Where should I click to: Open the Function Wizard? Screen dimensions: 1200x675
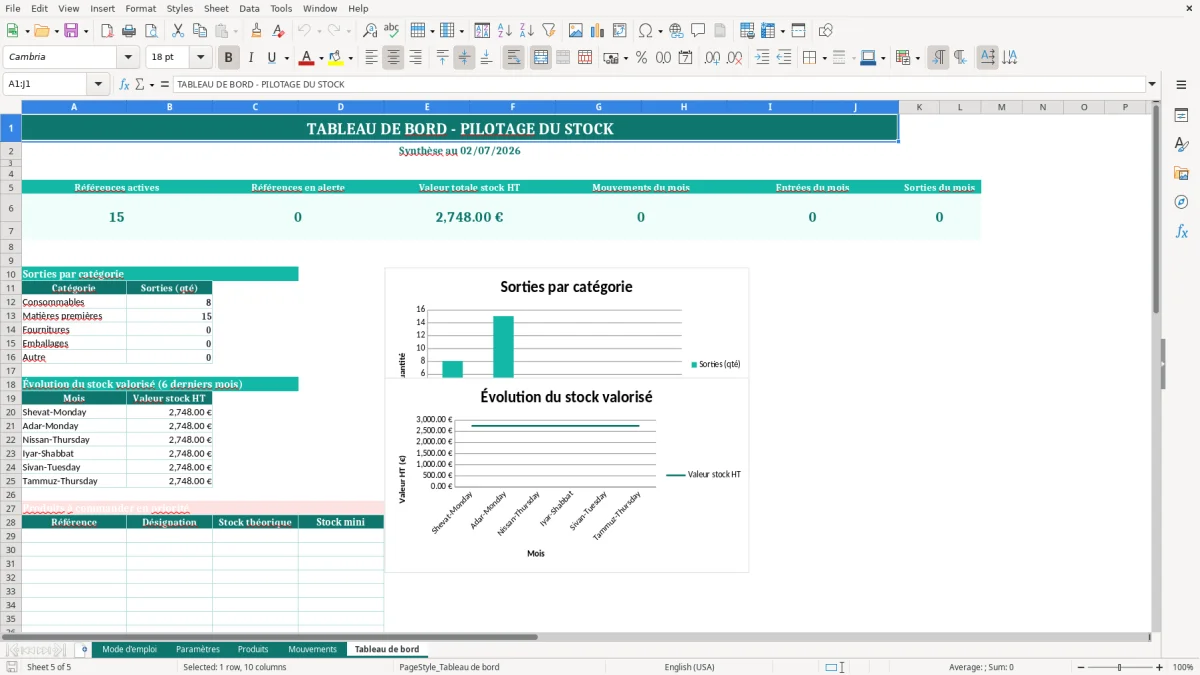125,85
